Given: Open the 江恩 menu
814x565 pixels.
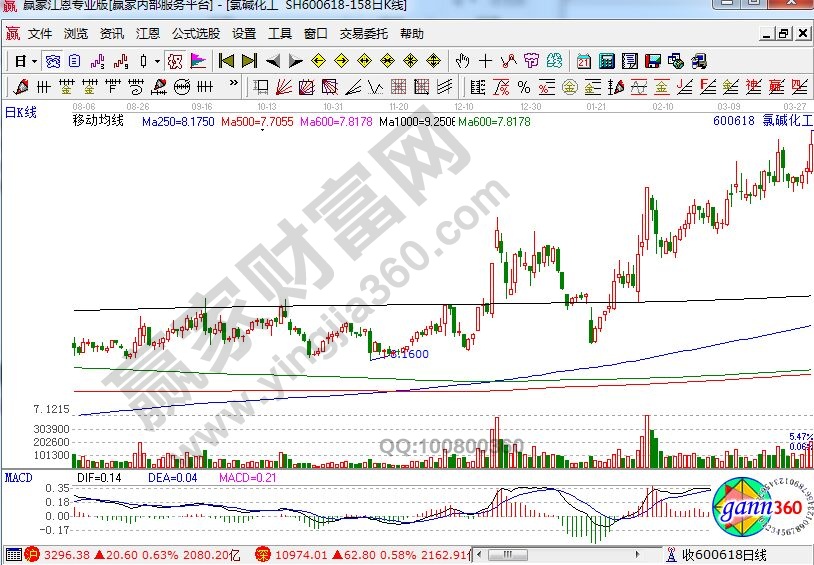Looking at the screenshot, I should pos(149,33).
